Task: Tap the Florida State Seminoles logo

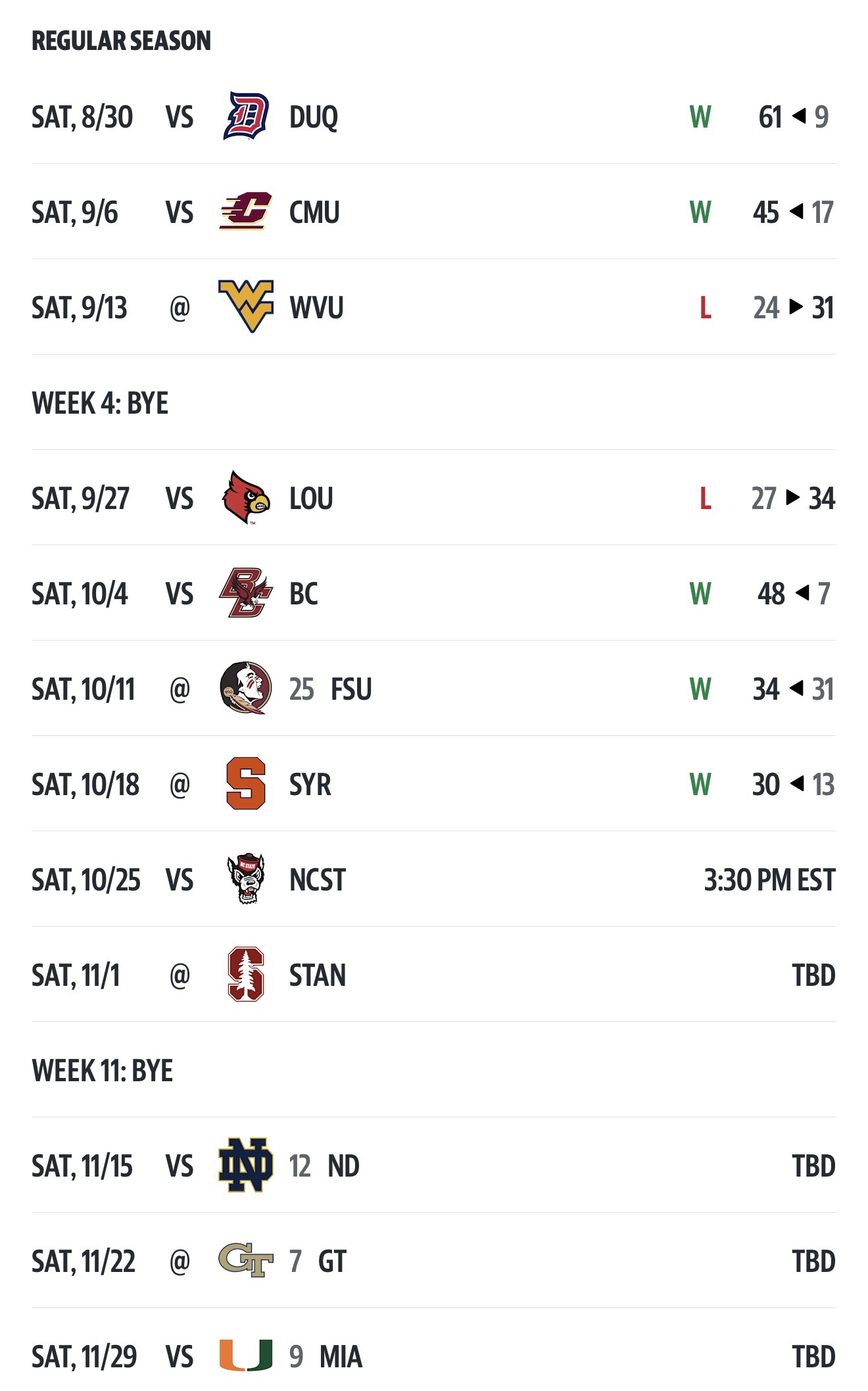Action: (x=245, y=688)
